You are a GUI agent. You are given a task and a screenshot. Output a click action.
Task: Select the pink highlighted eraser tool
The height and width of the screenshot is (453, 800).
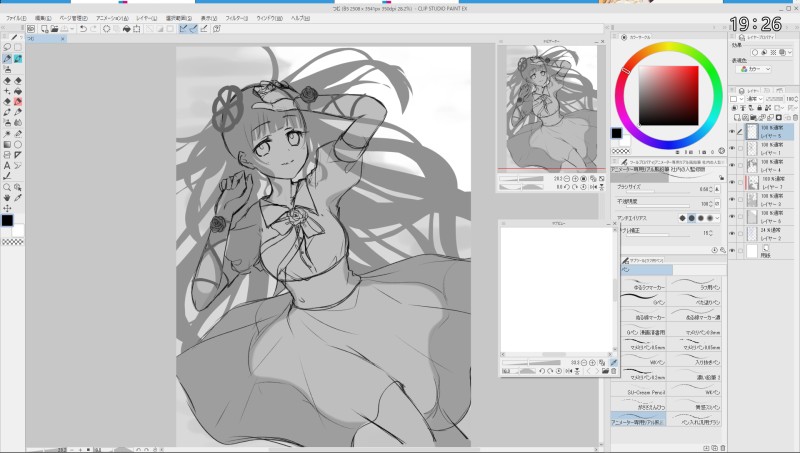tap(18, 102)
